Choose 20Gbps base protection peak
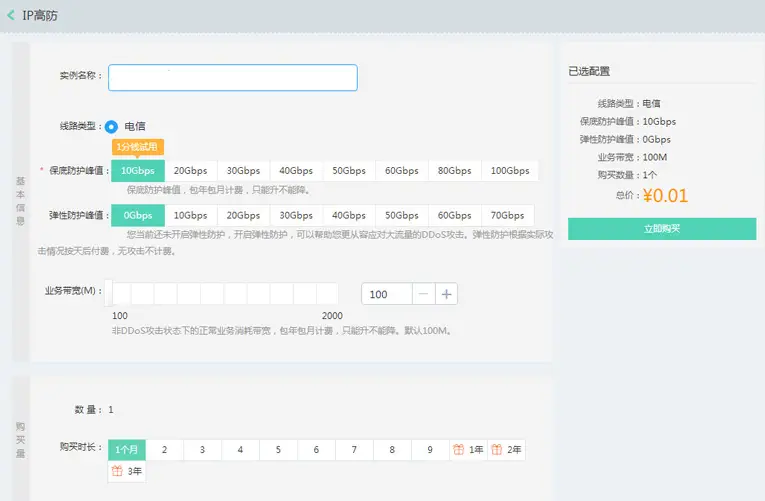The width and height of the screenshot is (765, 501). pos(190,171)
